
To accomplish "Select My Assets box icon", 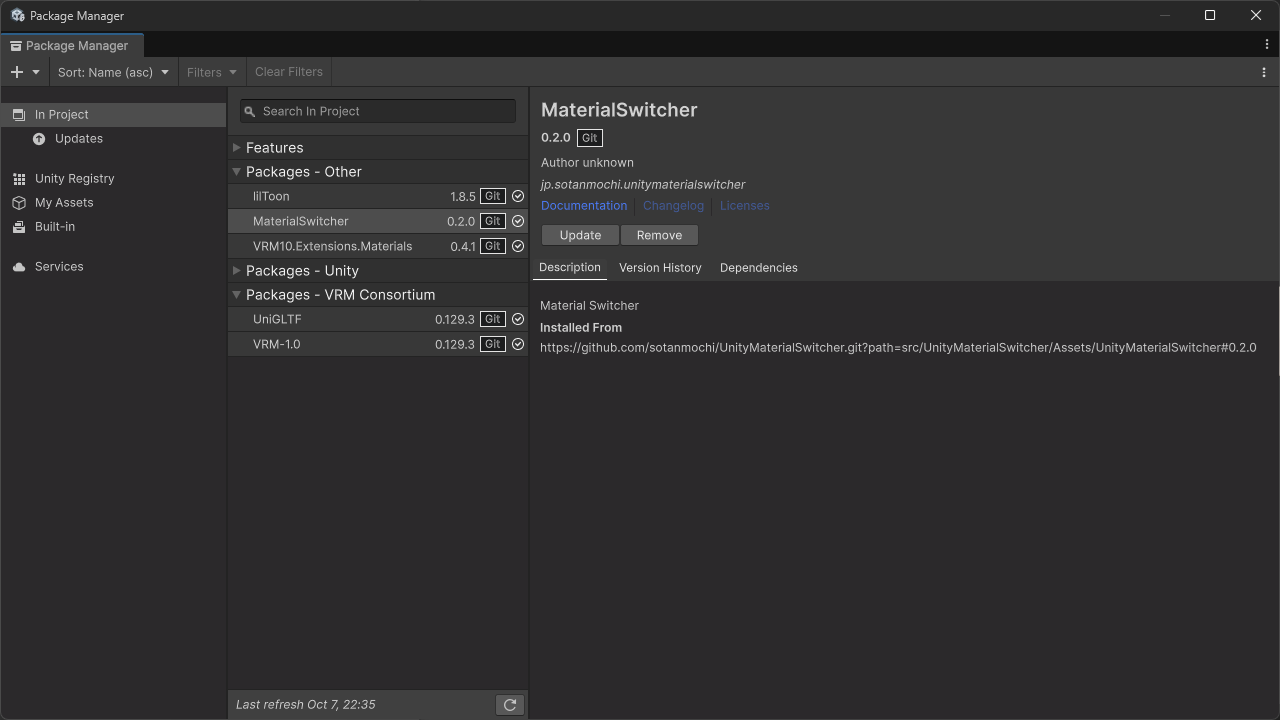I will 19,203.
